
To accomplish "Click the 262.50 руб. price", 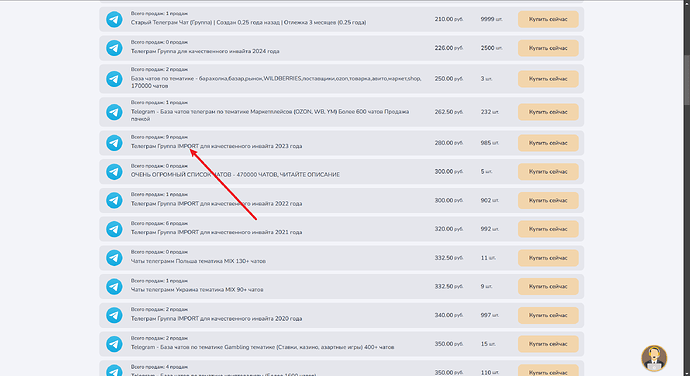I will [449, 112].
